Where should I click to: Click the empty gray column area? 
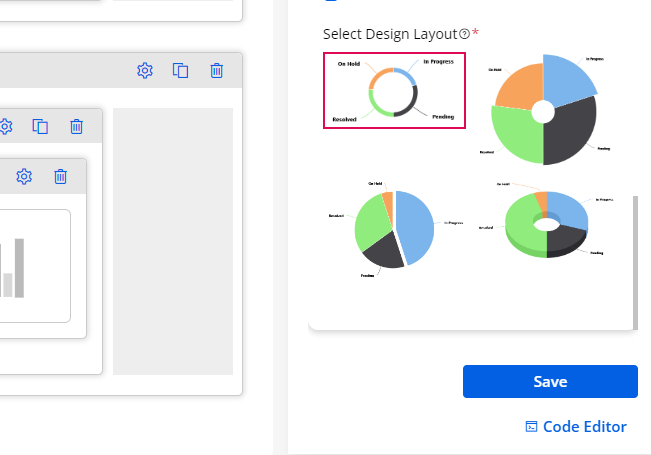tap(172, 241)
